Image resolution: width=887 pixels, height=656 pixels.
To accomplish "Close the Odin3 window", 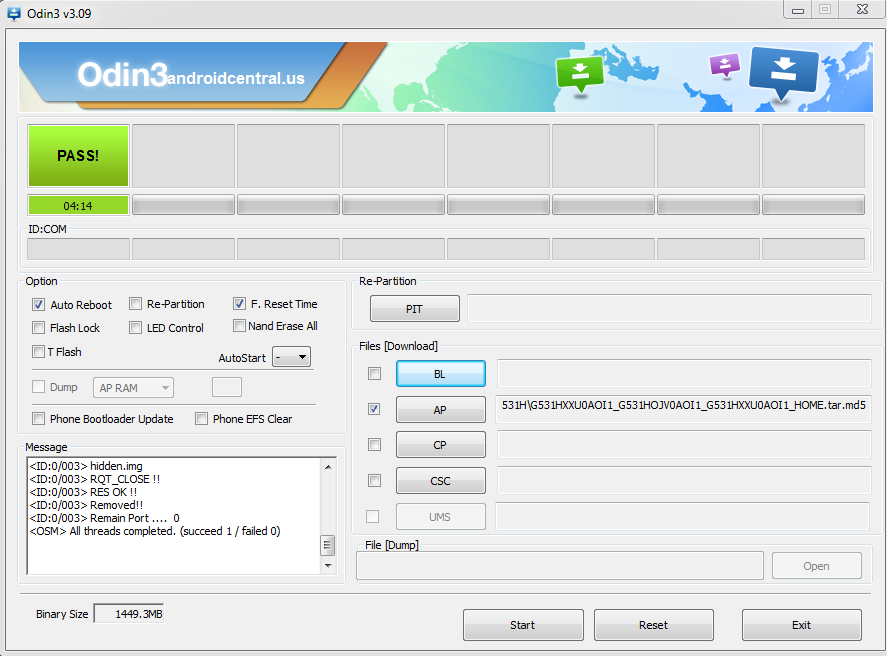I will pyautogui.click(x=862, y=10).
